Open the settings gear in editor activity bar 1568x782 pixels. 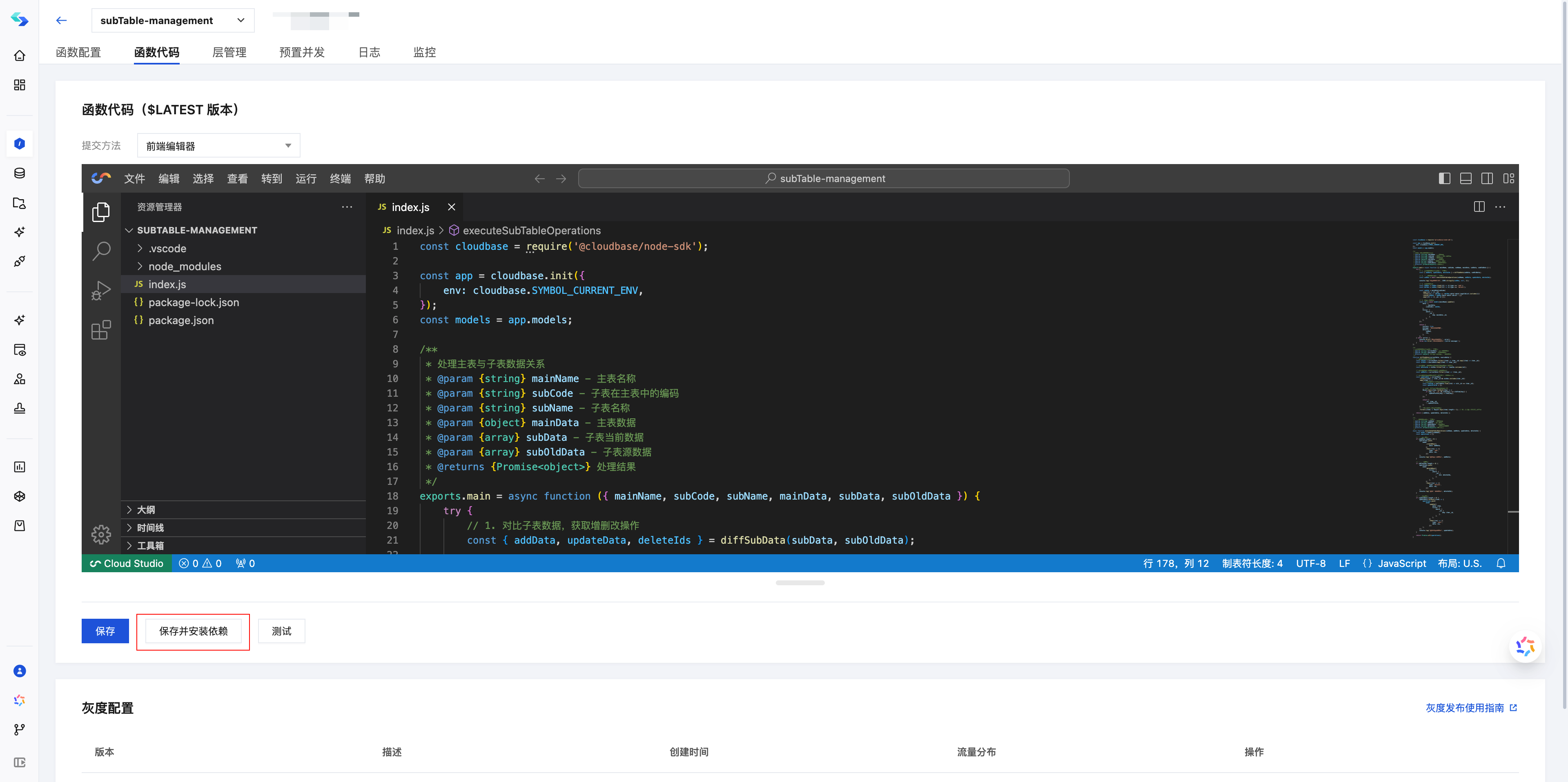101,534
